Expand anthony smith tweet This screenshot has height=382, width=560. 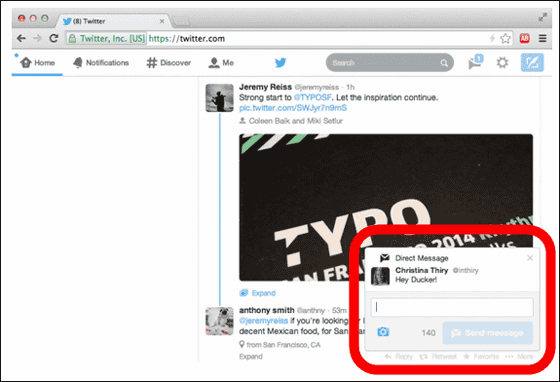[x=251, y=356]
